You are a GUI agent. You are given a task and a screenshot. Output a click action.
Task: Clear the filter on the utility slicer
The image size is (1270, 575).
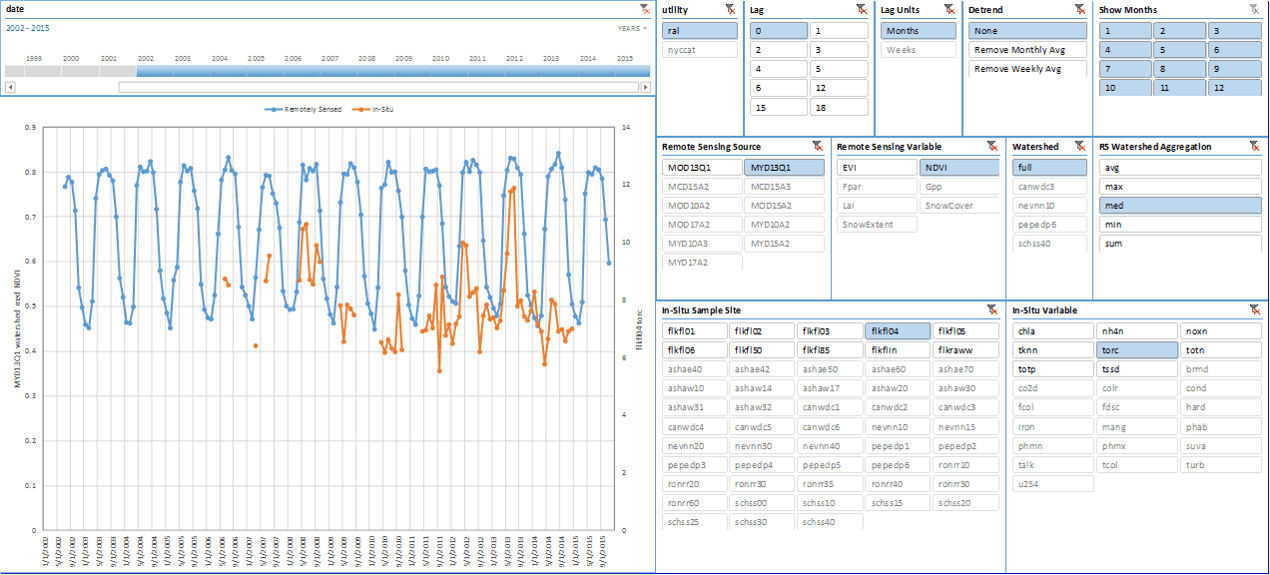[x=730, y=9]
